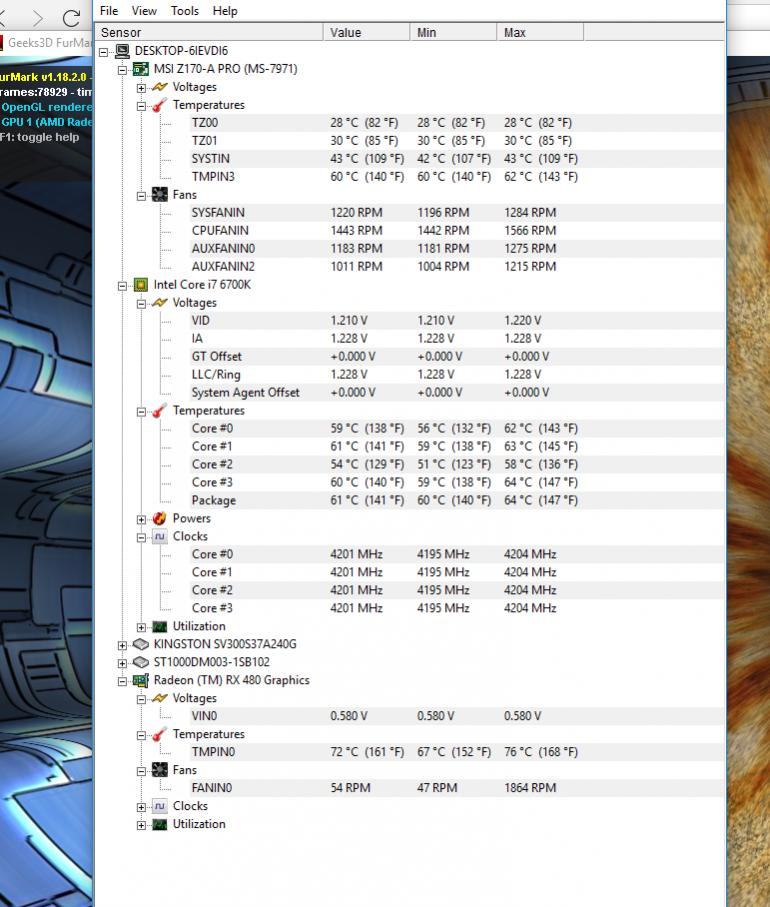Click the Radeon Temperatures thermometer icon
Screen dimensions: 770x907
(160, 734)
